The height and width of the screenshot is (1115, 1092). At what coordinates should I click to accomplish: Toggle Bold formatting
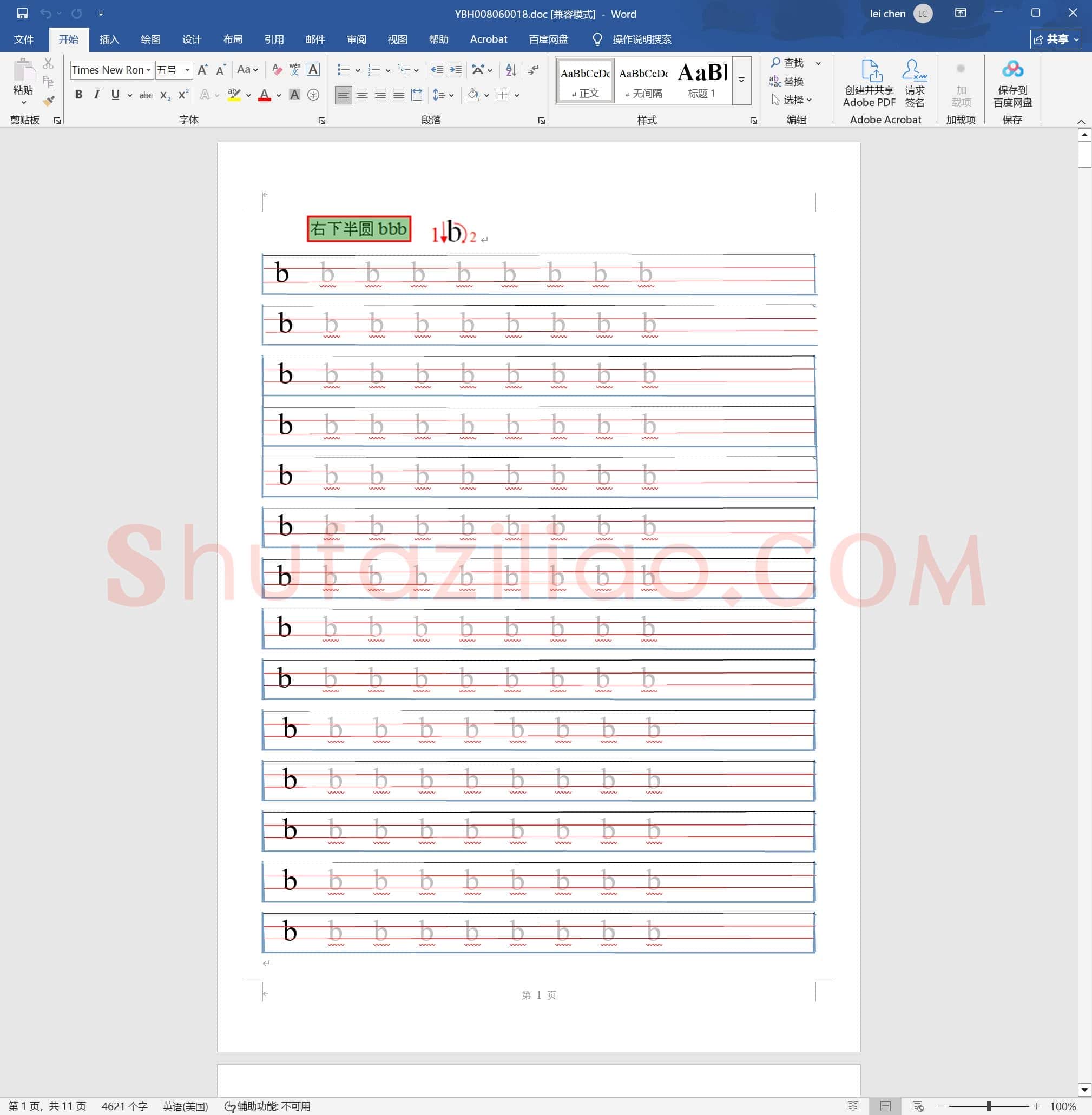point(79,95)
